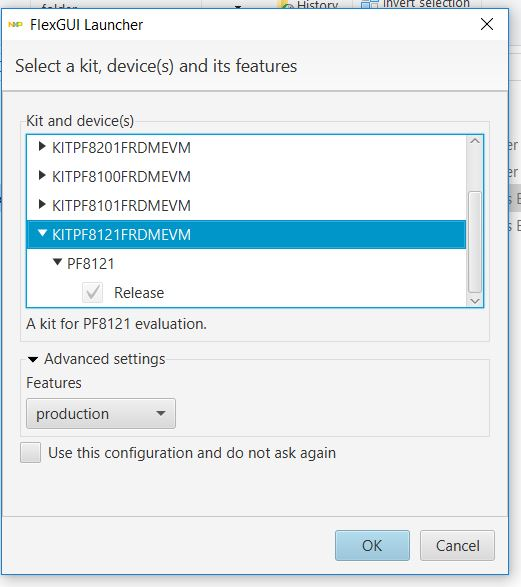Select the KITPF8201FRDMEVM kit
Screen dimensions: 521x587
pyautogui.click(x=121, y=147)
